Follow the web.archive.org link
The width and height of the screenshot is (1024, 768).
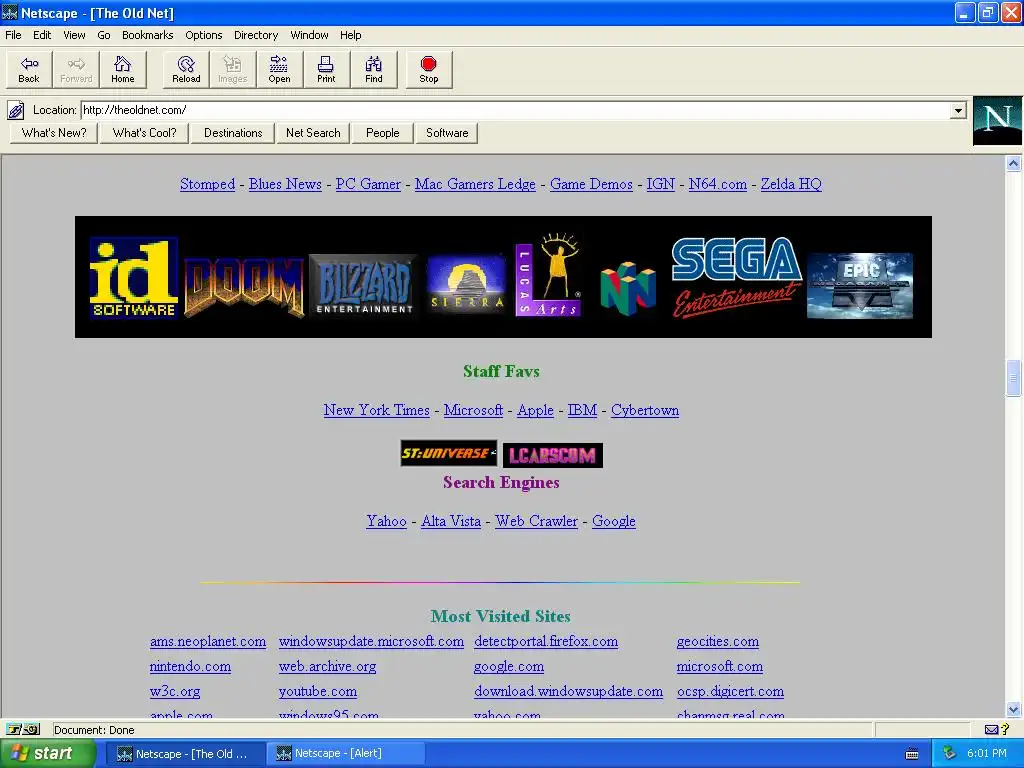327,666
